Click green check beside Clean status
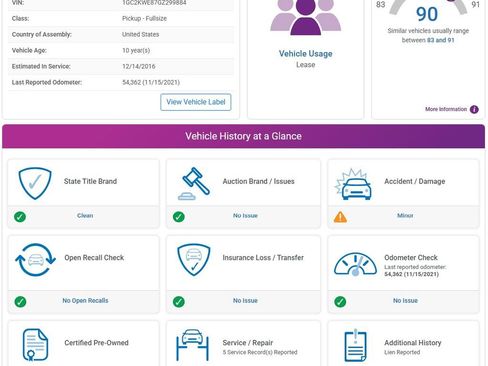488x366 pixels. coord(20,217)
